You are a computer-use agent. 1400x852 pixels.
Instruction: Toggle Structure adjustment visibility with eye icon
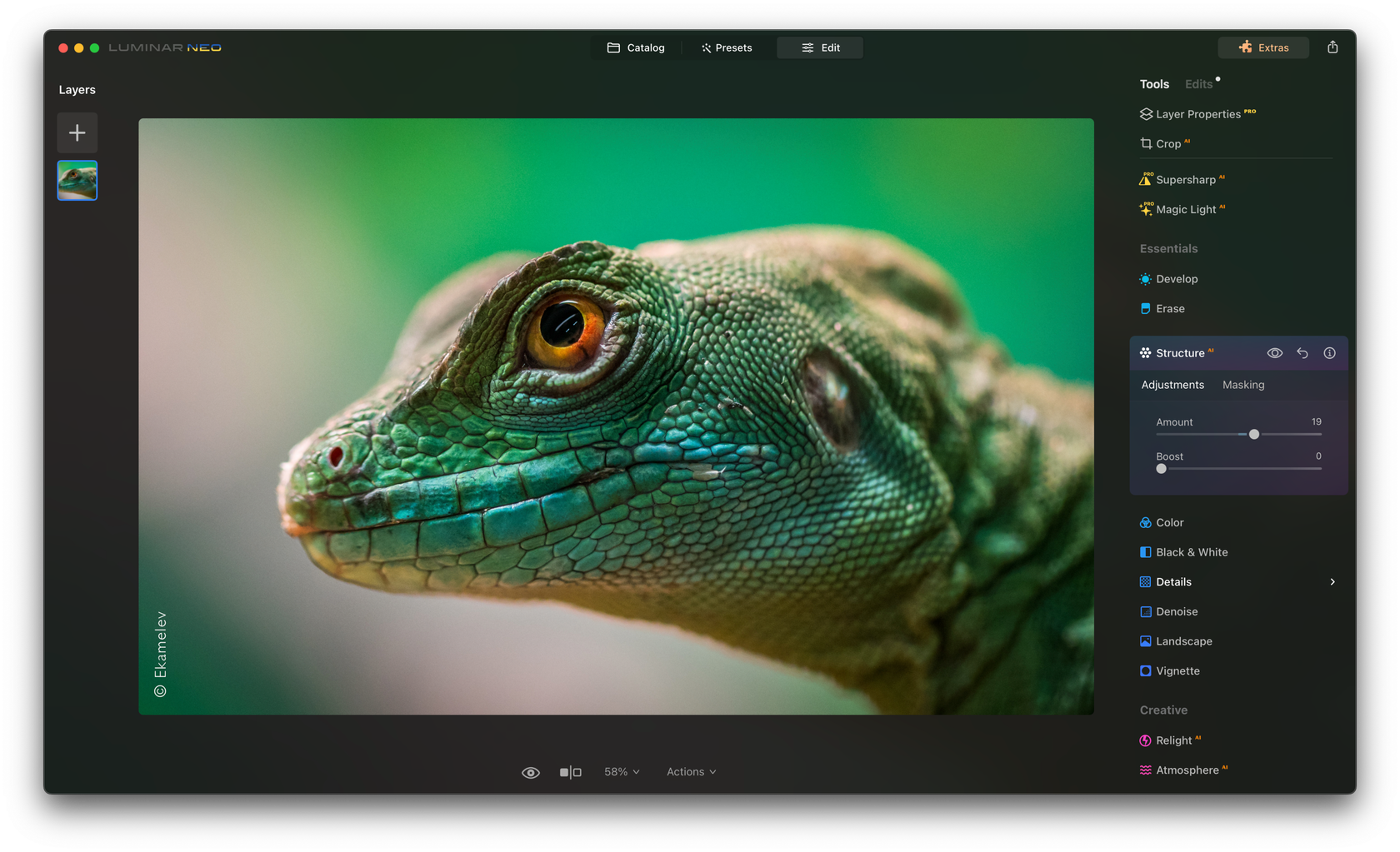(1274, 352)
